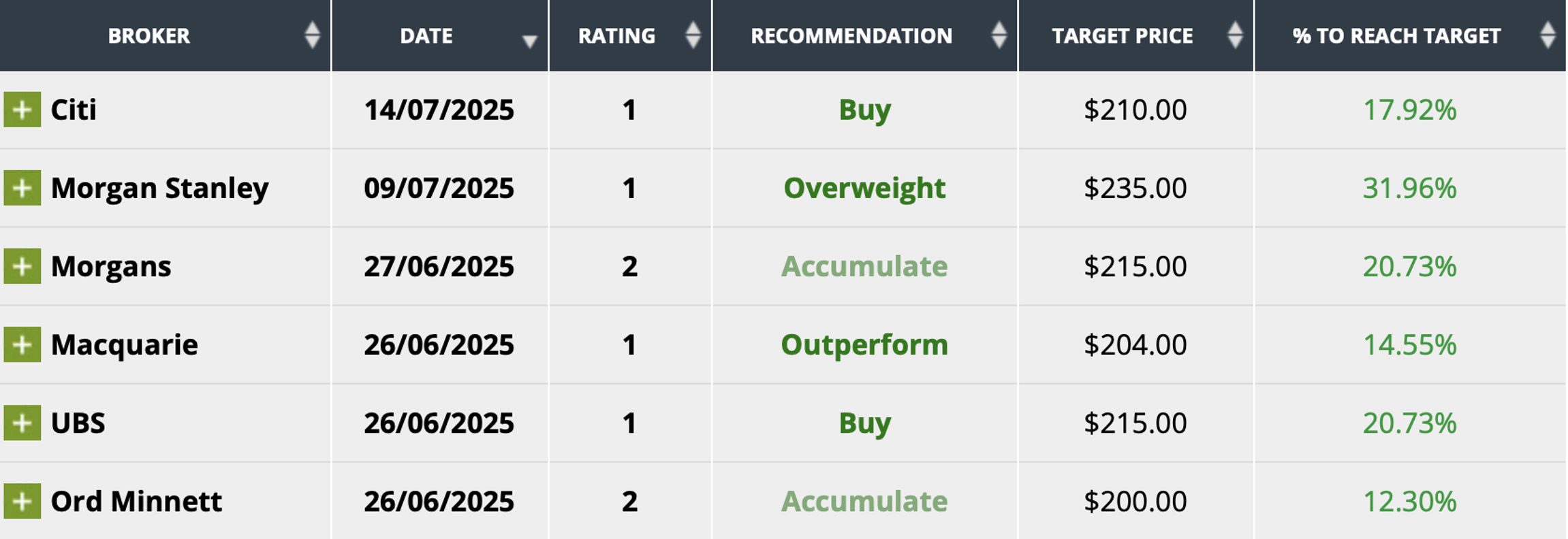This screenshot has width=1568, height=539.
Task: Sort table by Broker column arrows
Action: [x=312, y=35]
